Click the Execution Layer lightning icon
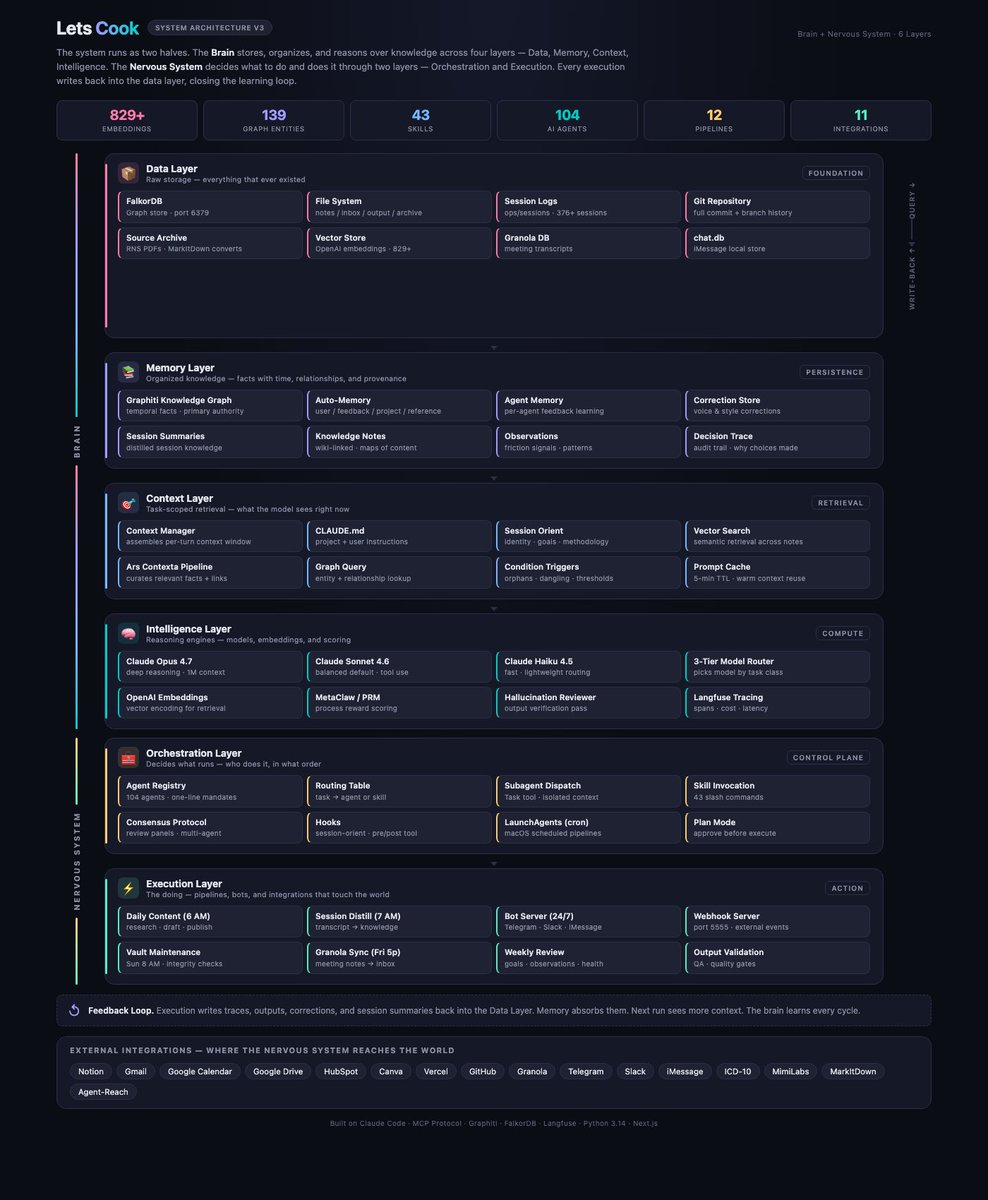Viewport: 988px width, 1200px height. 128,888
